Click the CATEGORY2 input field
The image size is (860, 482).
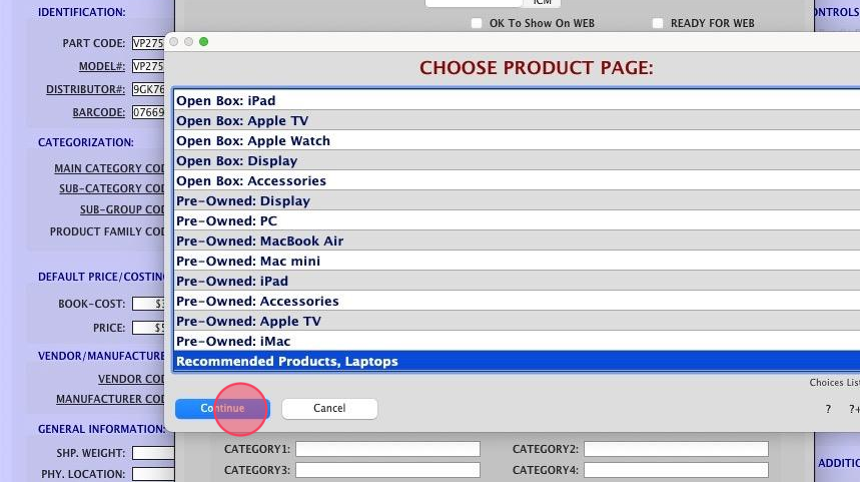676,449
